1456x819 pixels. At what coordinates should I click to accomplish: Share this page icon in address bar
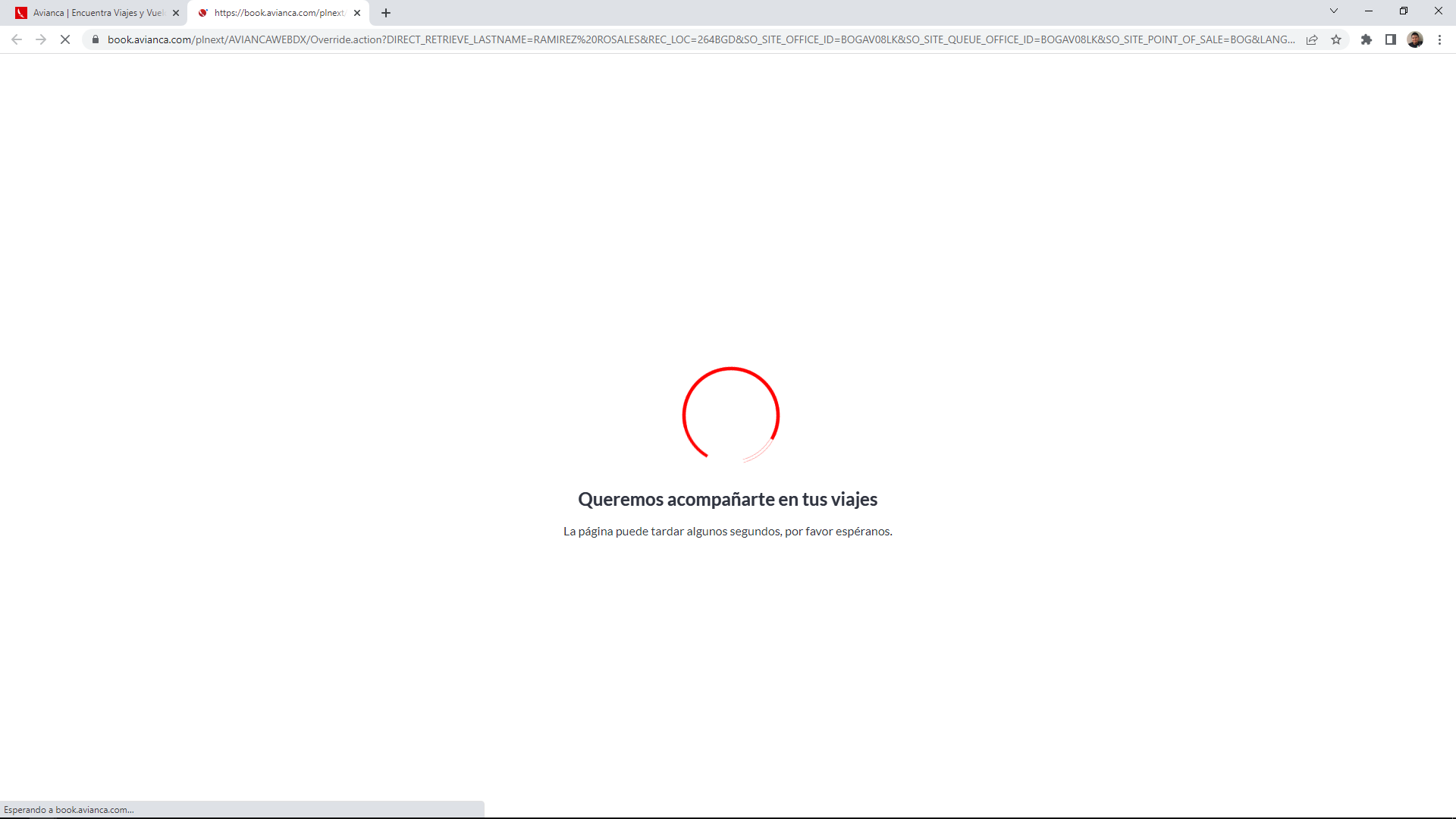point(1312,39)
